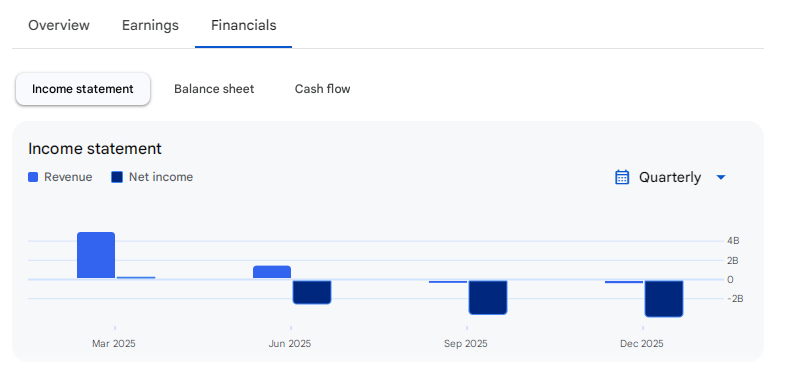
Task: Switch to Balance sheet view
Action: pos(214,89)
